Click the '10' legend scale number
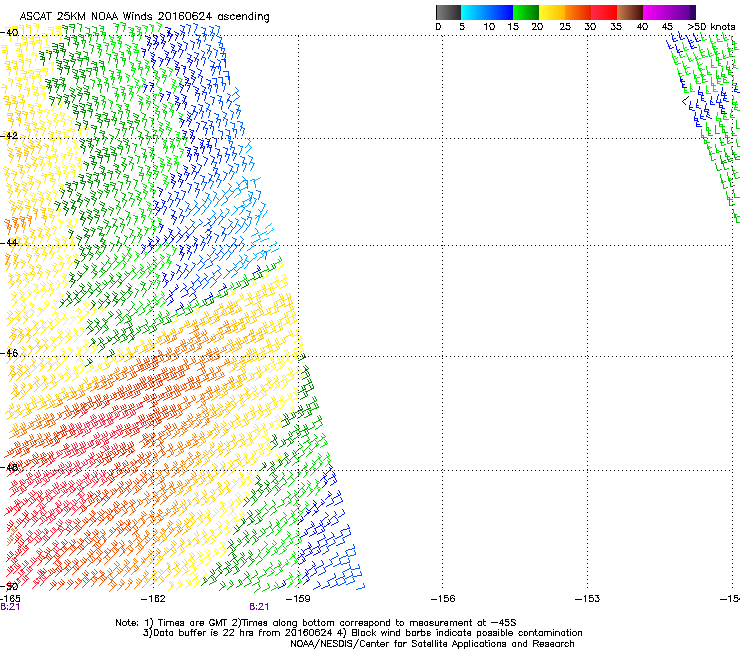This screenshot has width=740, height=650. click(489, 27)
